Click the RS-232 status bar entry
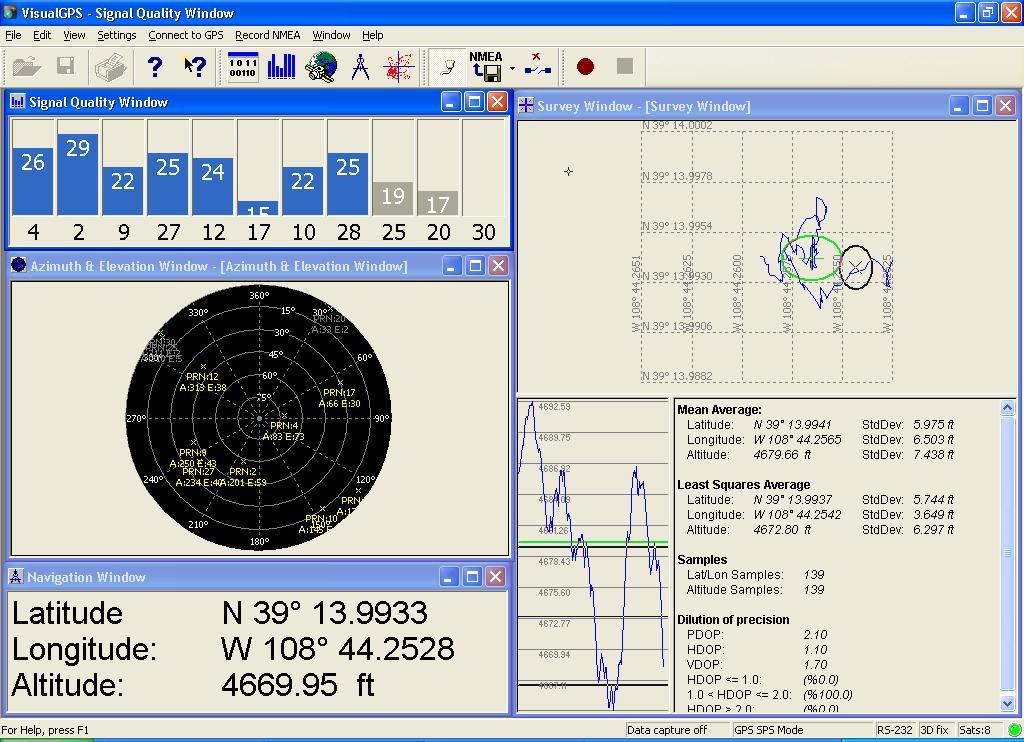 point(894,730)
